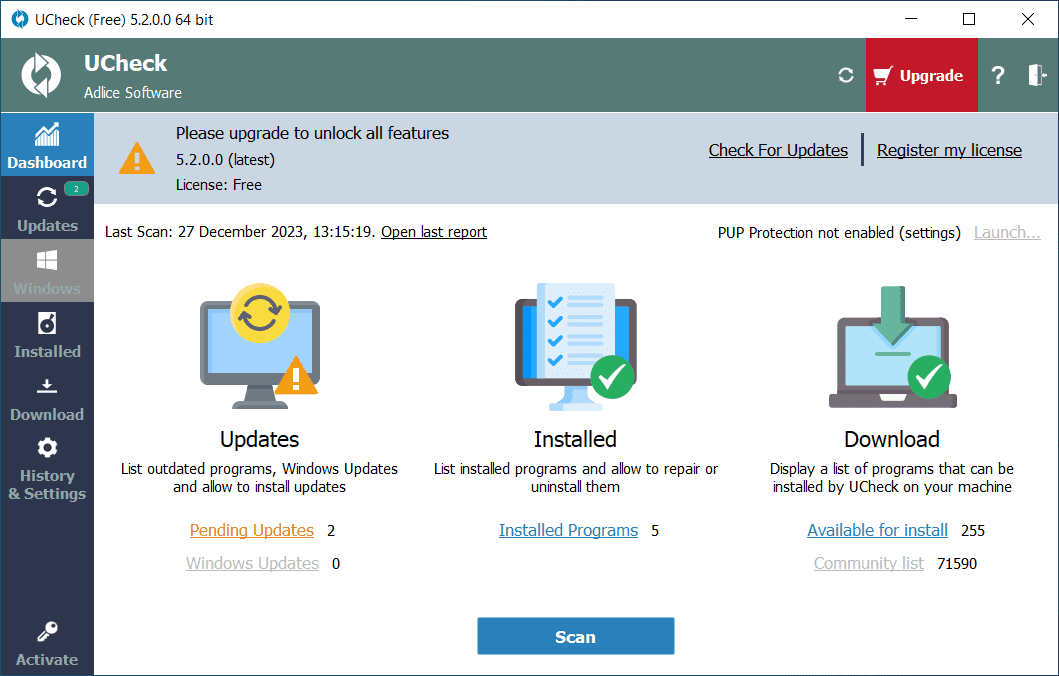Maximize the UCheck window
Screen dimensions: 1059x676
[968, 19]
